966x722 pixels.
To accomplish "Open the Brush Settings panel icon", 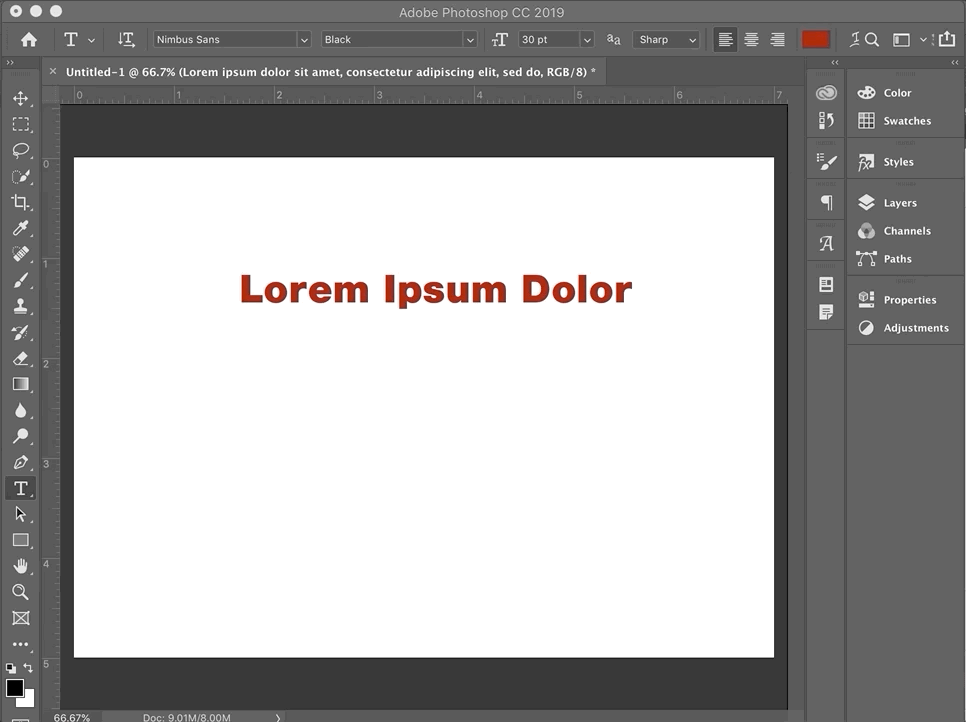I will [x=826, y=162].
